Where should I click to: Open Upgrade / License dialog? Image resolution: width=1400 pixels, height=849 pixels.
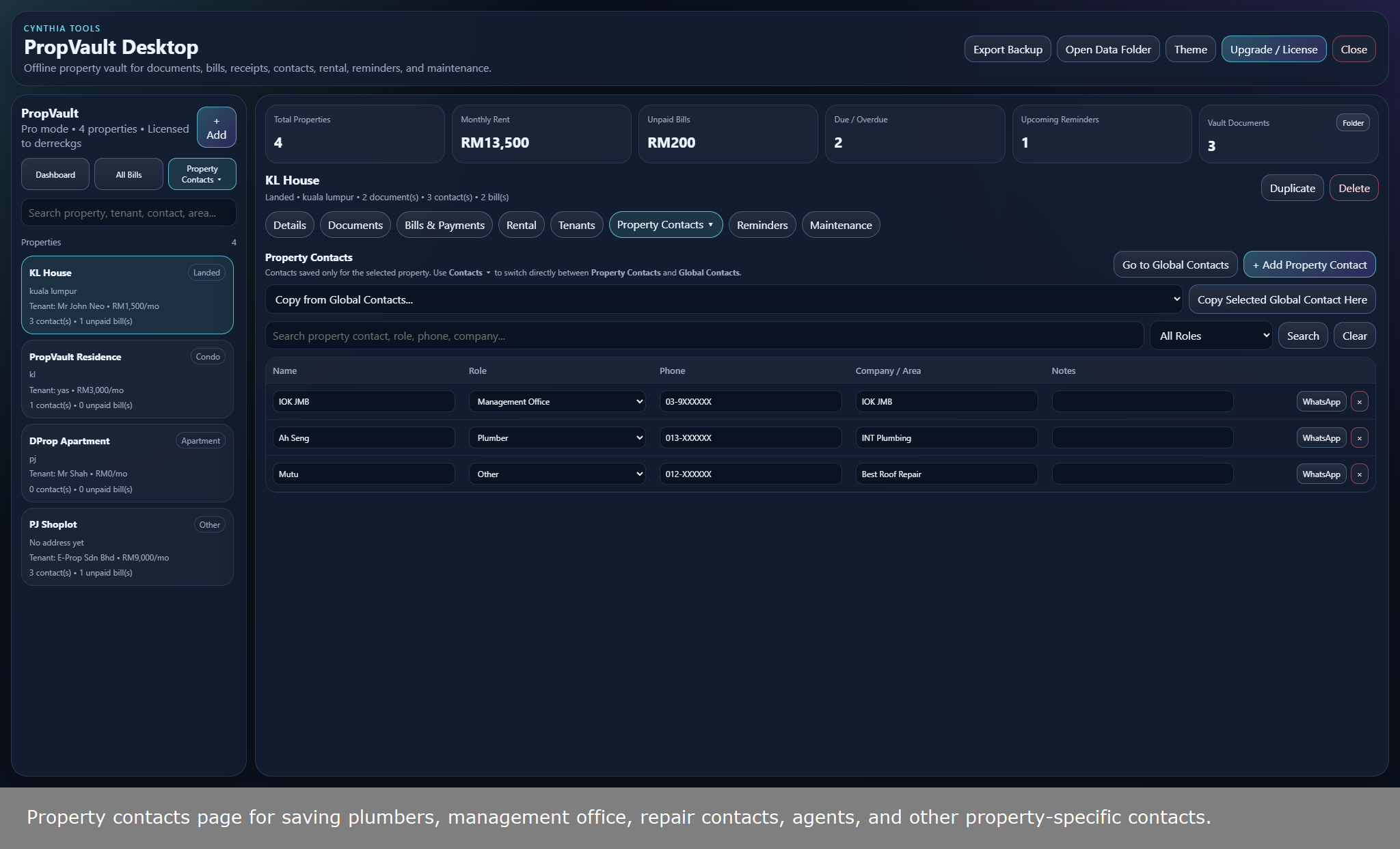pos(1274,49)
